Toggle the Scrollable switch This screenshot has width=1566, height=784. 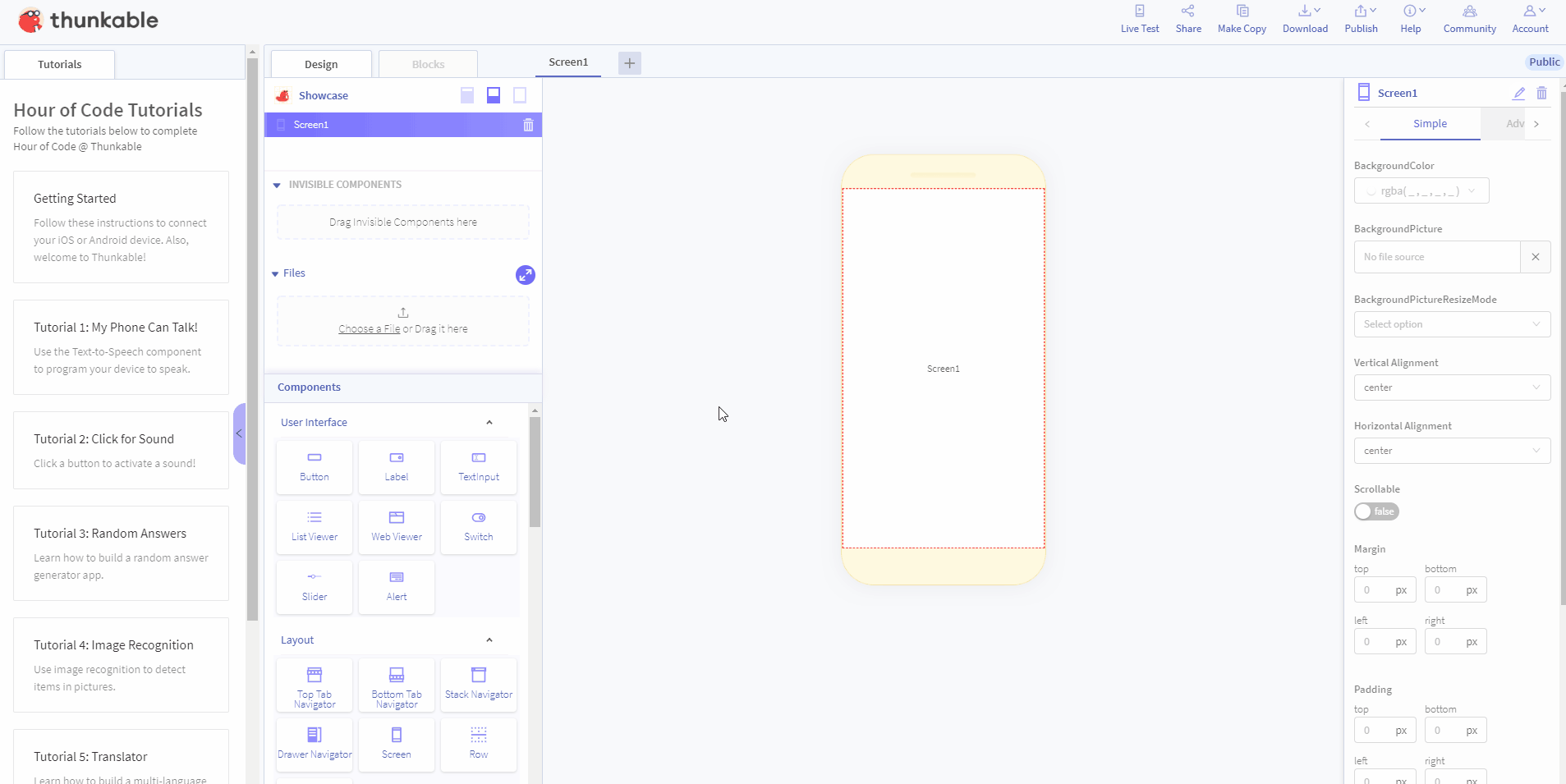pos(1376,511)
